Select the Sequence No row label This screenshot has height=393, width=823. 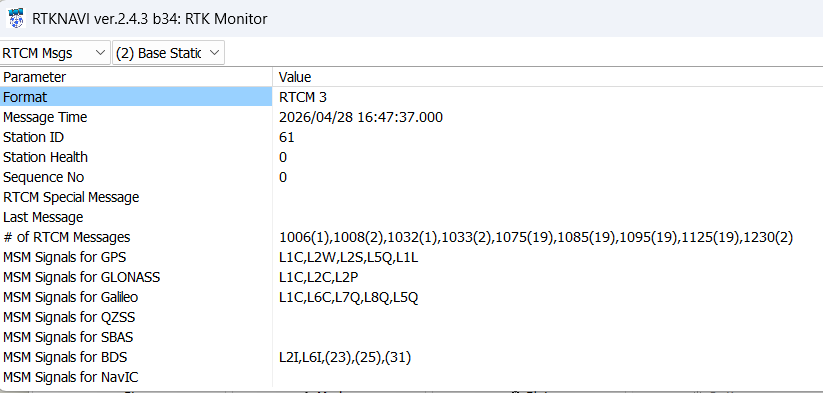click(44, 177)
